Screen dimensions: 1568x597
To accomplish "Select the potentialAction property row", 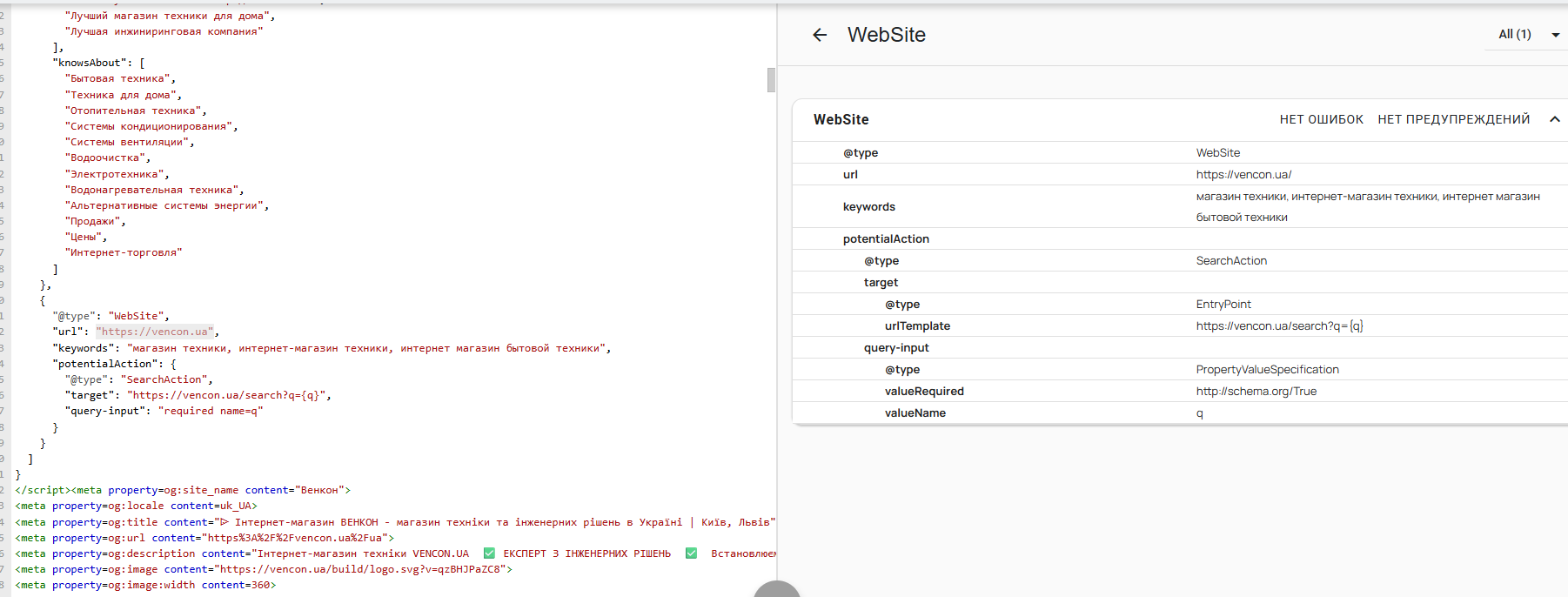I will pyautogui.click(x=886, y=239).
